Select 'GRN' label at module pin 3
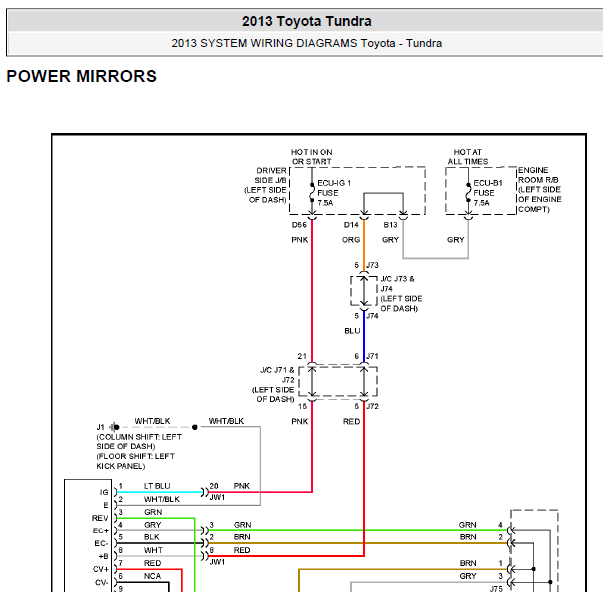 153,512
